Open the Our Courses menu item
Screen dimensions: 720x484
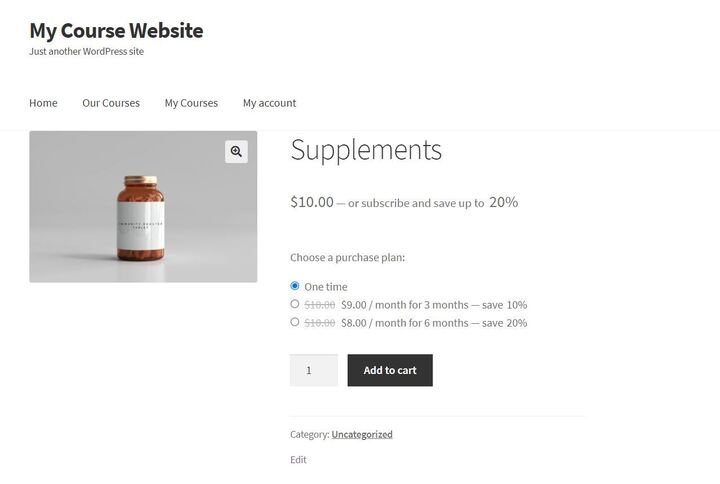[111, 103]
